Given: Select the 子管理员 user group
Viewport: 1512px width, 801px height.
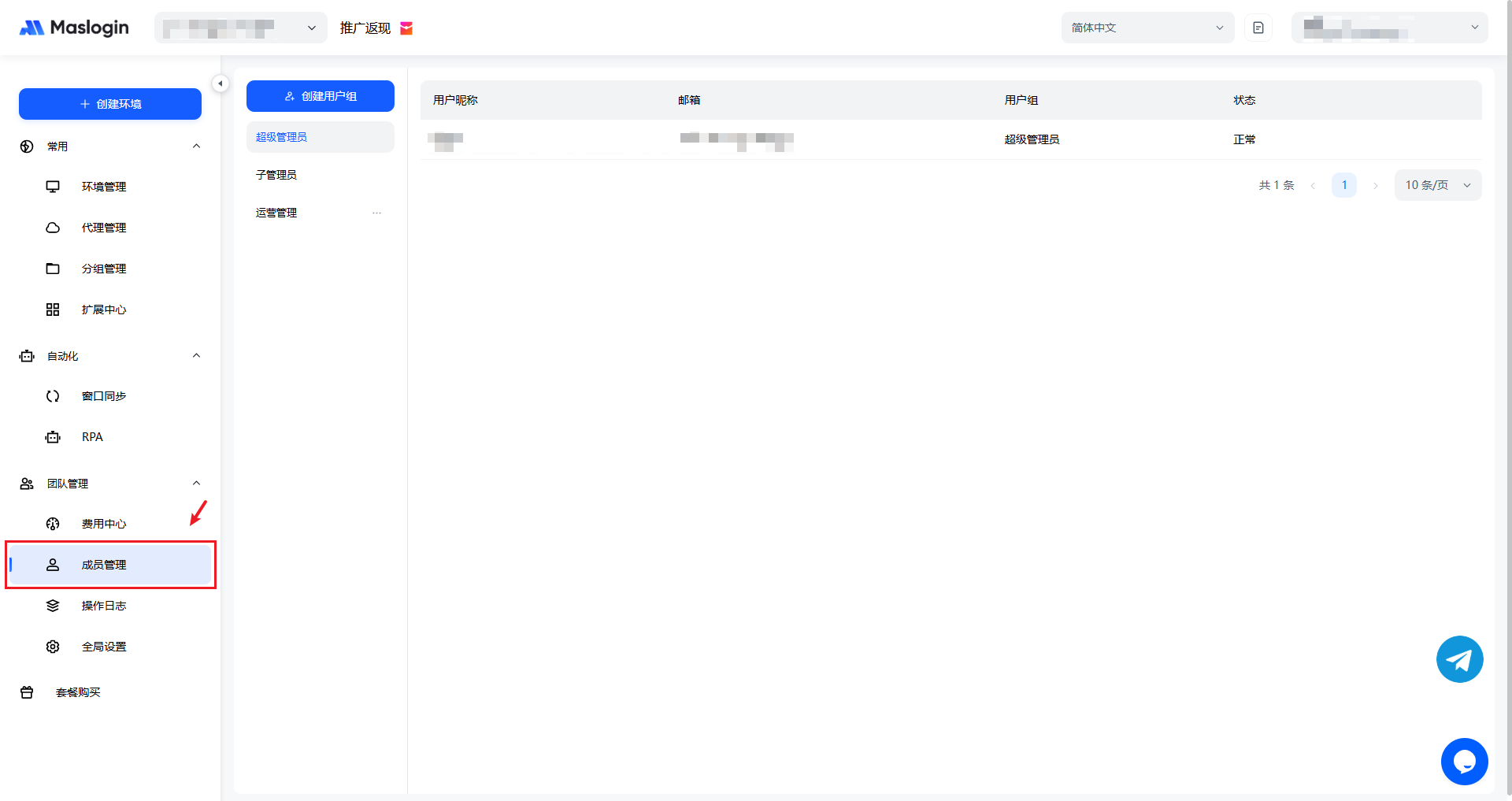Looking at the screenshot, I should pos(276,175).
